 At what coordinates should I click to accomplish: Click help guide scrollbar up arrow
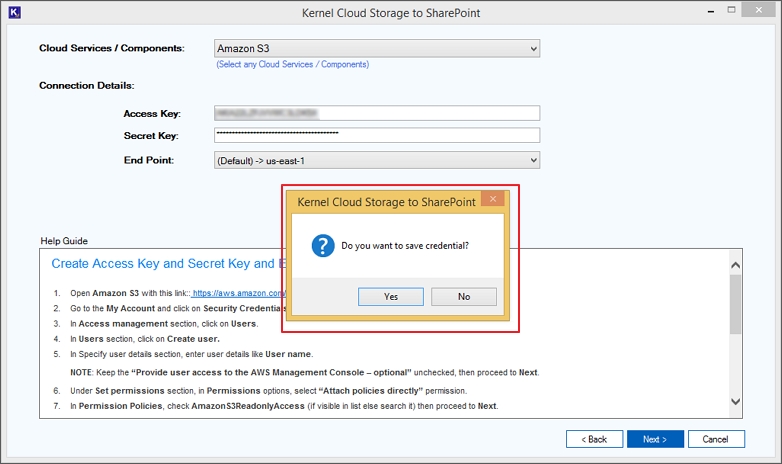click(735, 265)
